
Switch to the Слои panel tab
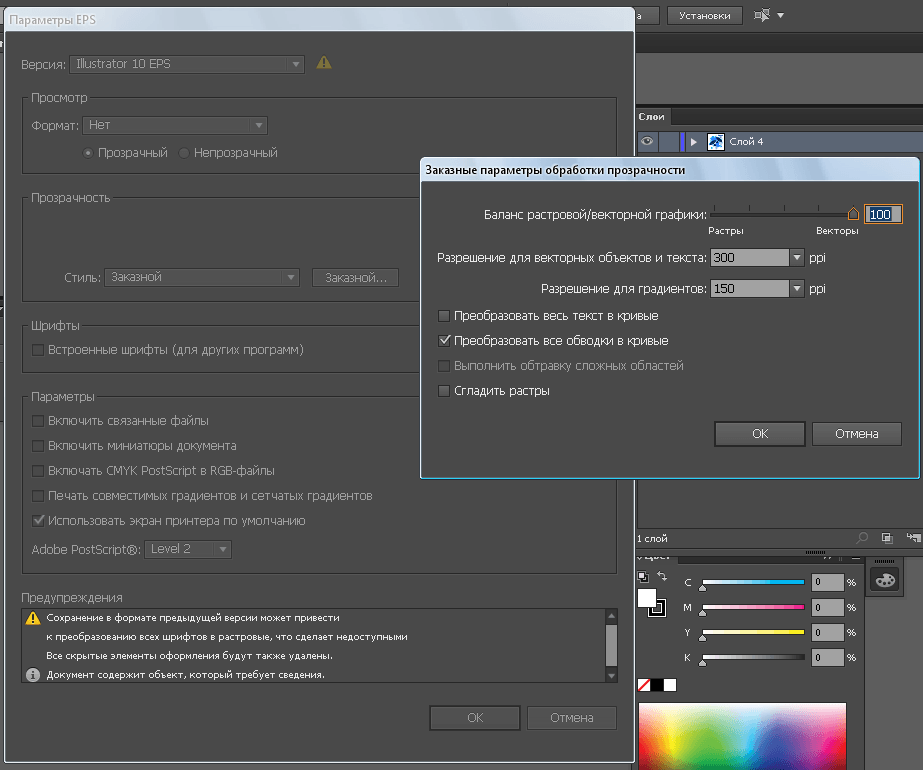point(652,117)
